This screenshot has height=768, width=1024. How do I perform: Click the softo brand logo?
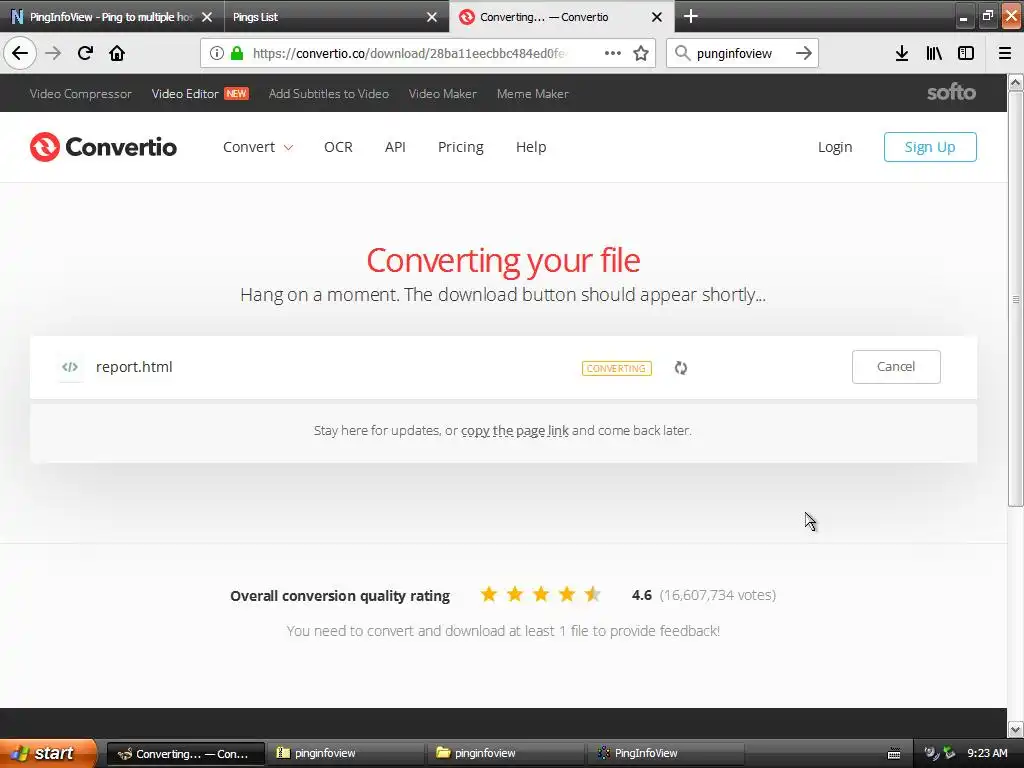pos(952,93)
